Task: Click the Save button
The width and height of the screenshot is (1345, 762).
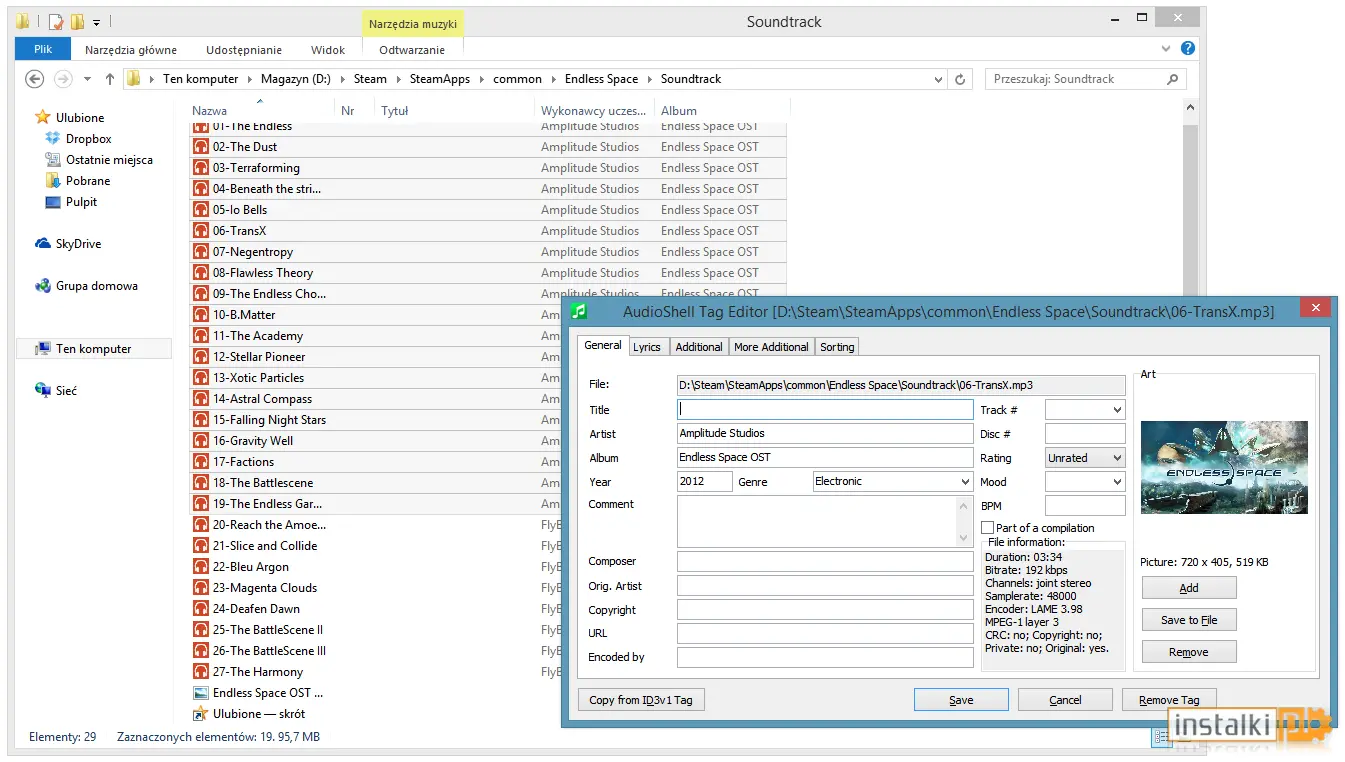Action: pyautogui.click(x=961, y=700)
